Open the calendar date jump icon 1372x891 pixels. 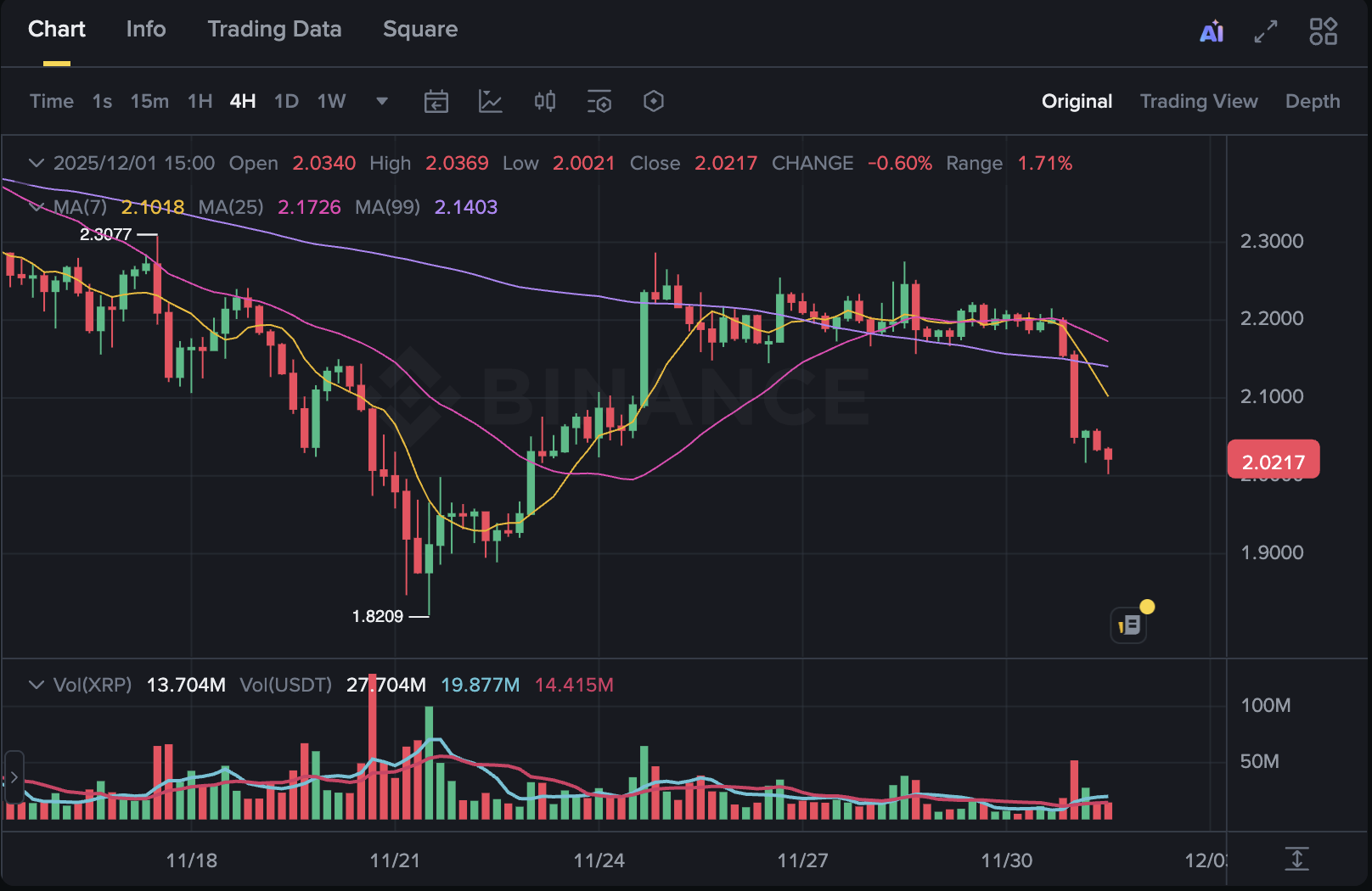tap(436, 102)
